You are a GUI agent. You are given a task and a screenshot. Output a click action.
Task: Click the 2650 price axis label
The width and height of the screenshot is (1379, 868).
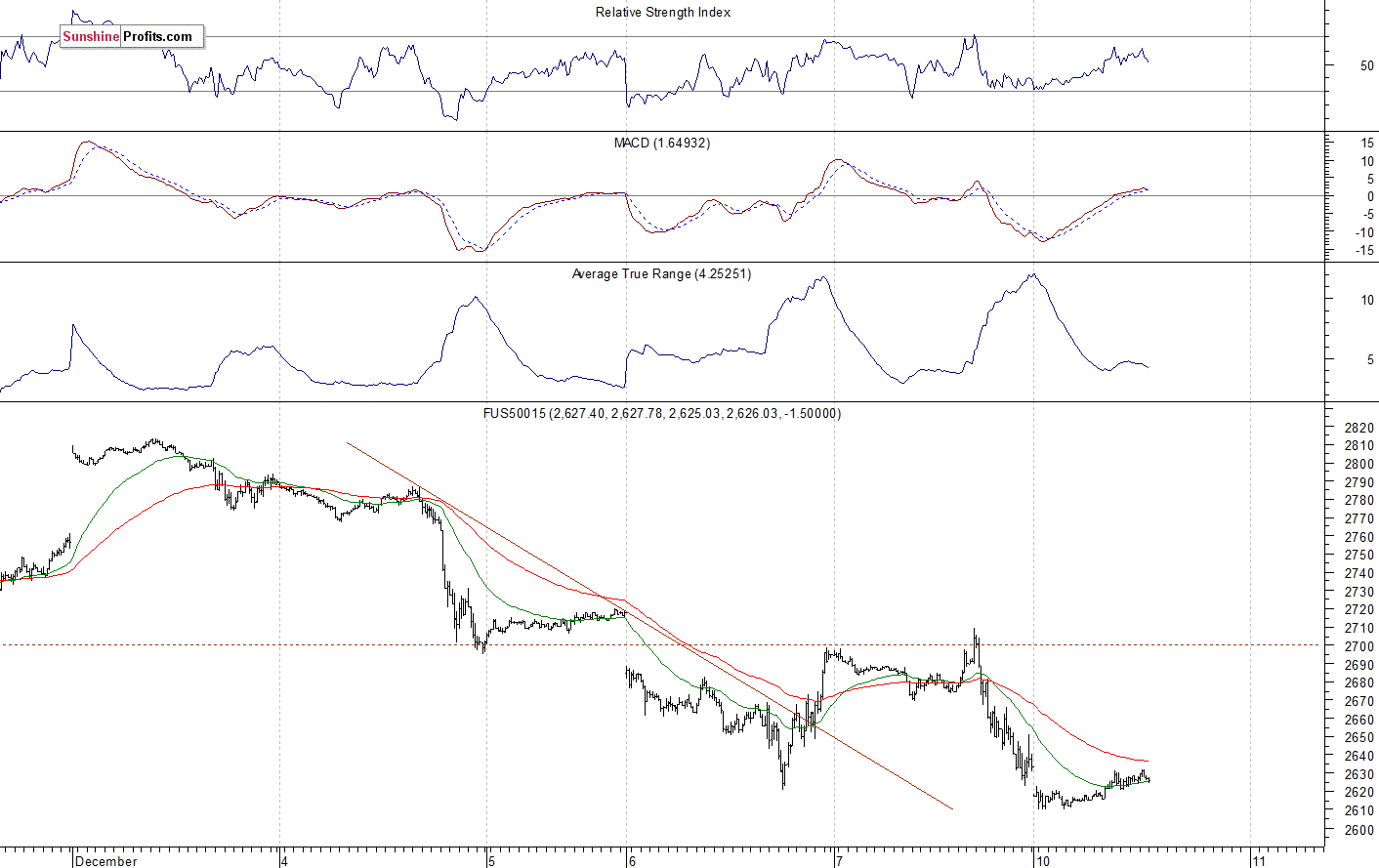pos(1359,738)
